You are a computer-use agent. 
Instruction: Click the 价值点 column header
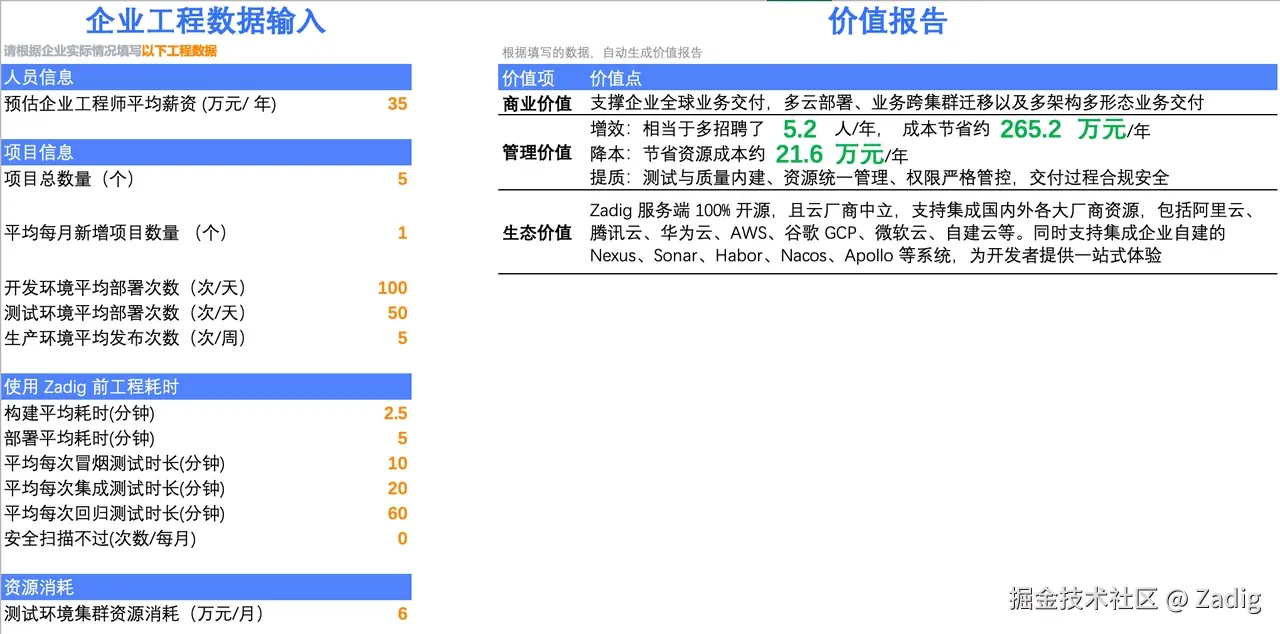[616, 78]
